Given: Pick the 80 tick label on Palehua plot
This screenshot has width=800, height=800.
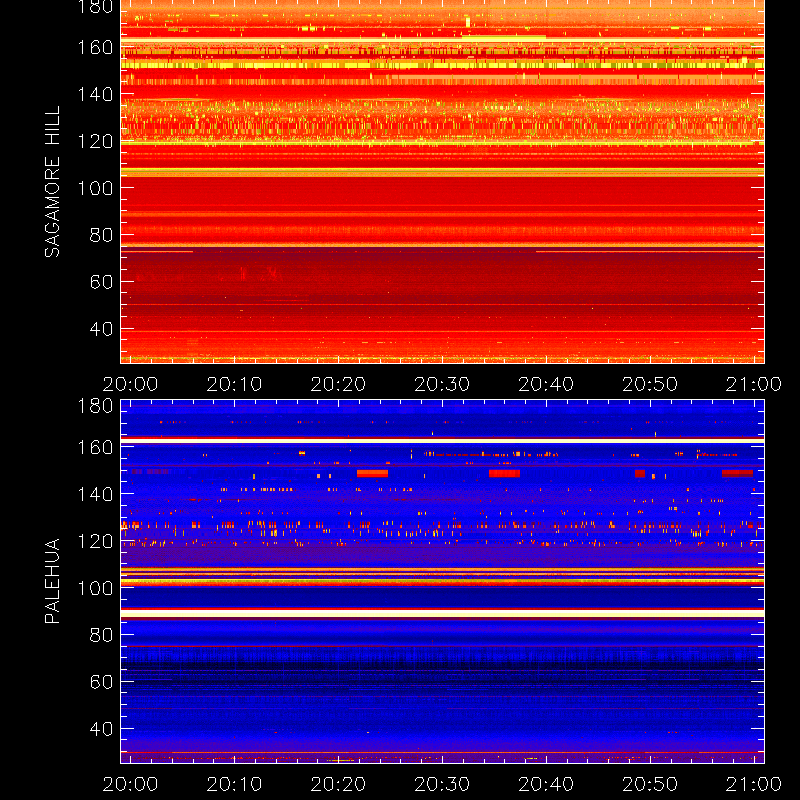Looking at the screenshot, I should point(101,635).
